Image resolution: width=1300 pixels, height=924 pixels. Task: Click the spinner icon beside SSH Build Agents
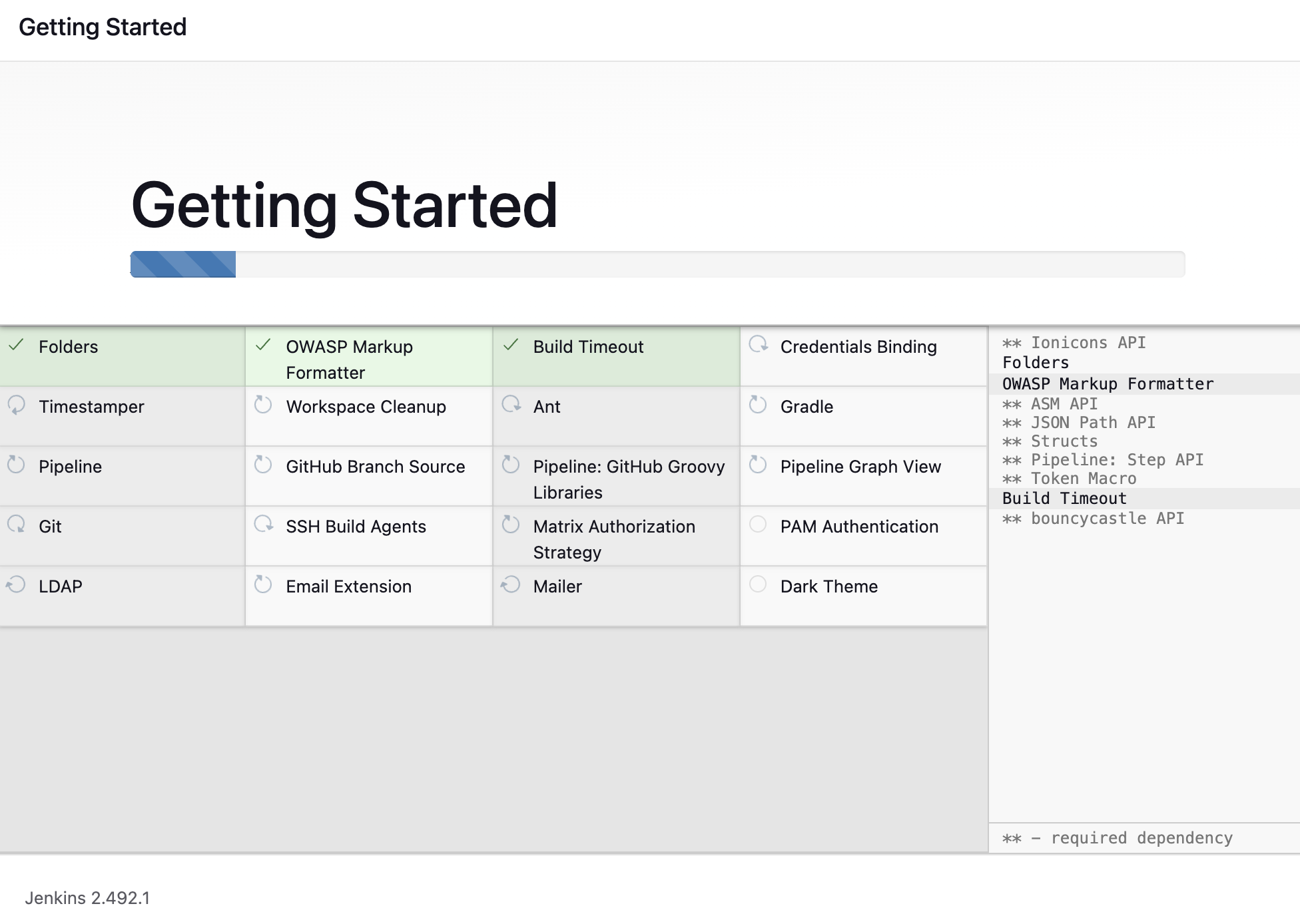[264, 524]
